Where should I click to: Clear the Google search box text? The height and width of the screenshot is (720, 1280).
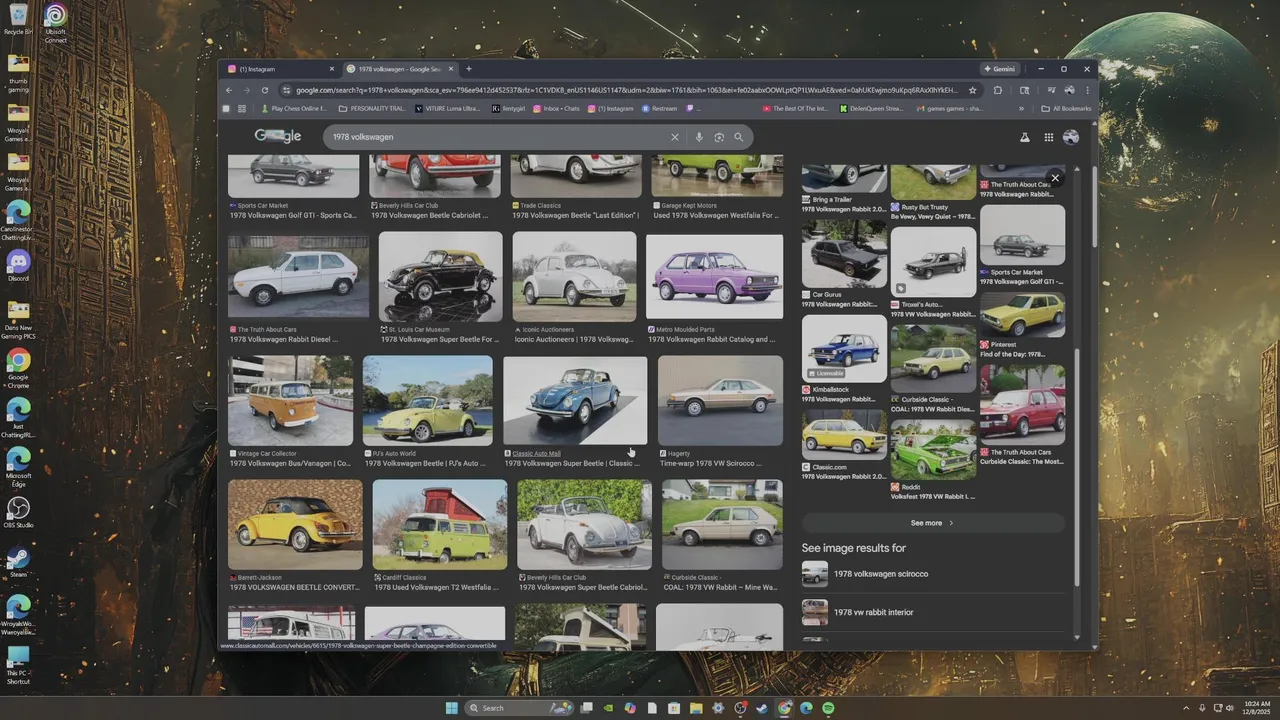click(x=674, y=137)
